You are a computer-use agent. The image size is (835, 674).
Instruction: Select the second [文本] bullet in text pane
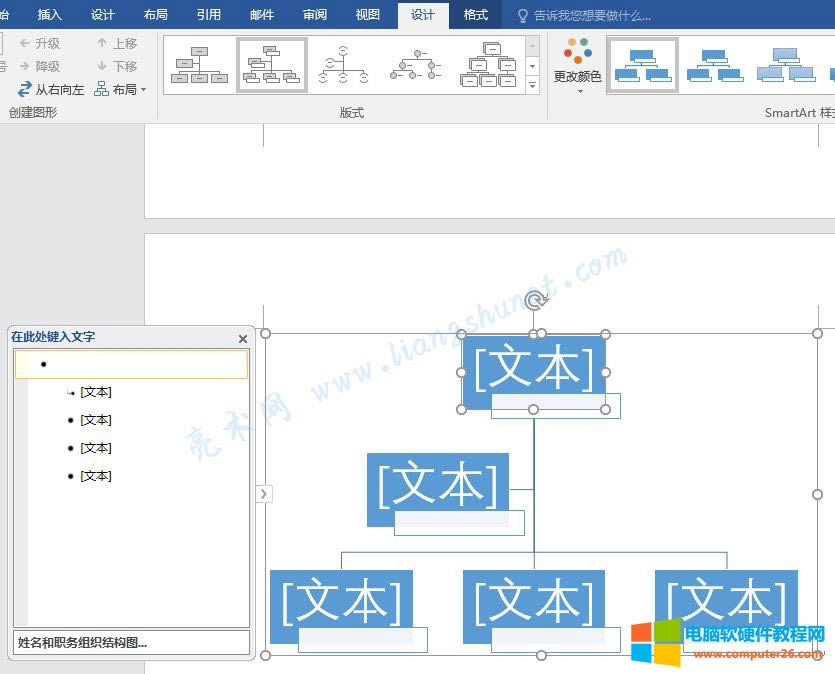[96, 420]
